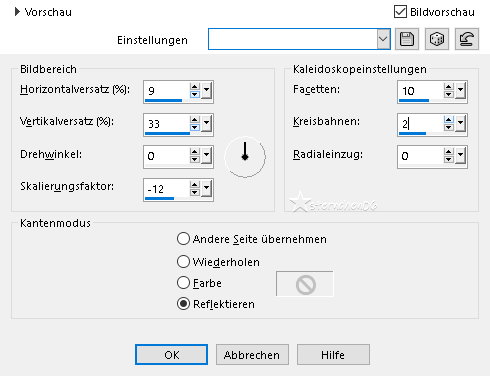Open the Skalierungsfaktor slider dropdown arrow
This screenshot has width=490, height=376.
tap(207, 188)
